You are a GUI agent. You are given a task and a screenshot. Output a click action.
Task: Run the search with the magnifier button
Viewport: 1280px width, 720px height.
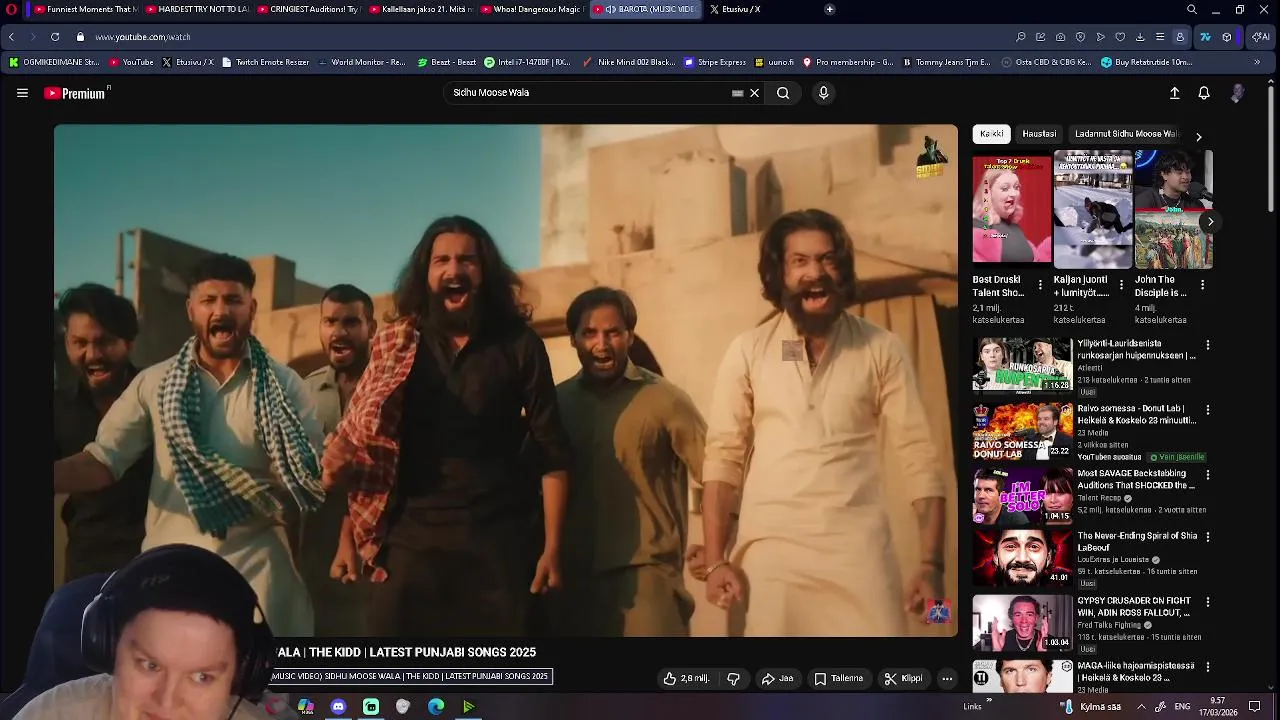tap(783, 93)
